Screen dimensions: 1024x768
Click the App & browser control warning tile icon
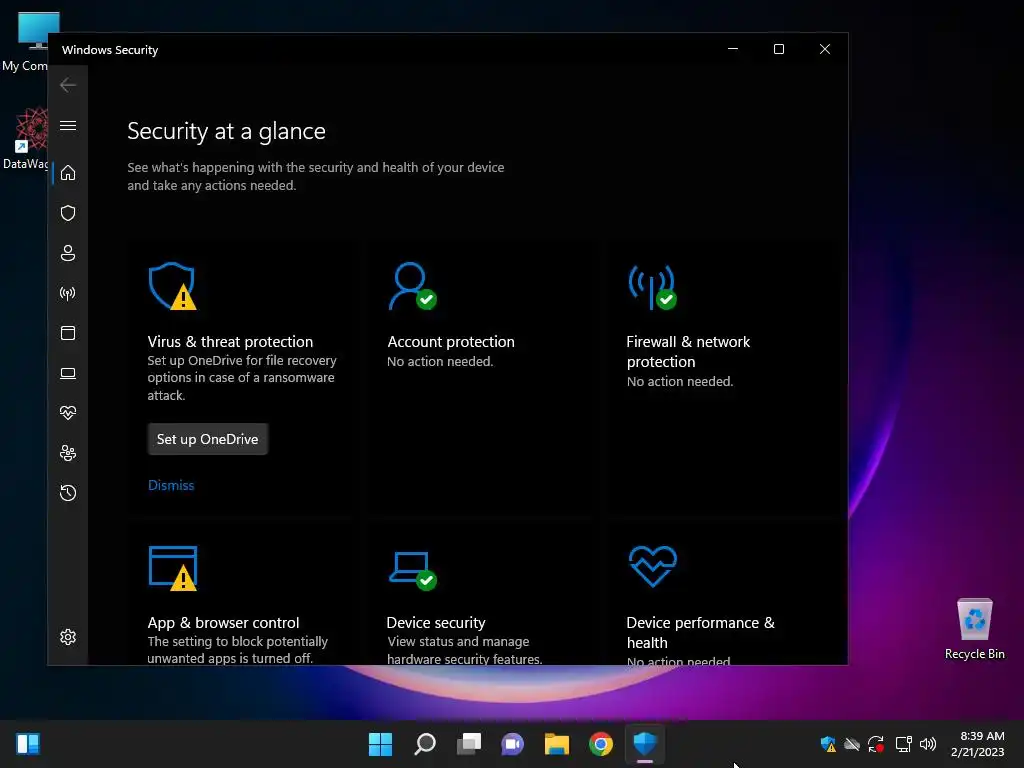coord(173,568)
